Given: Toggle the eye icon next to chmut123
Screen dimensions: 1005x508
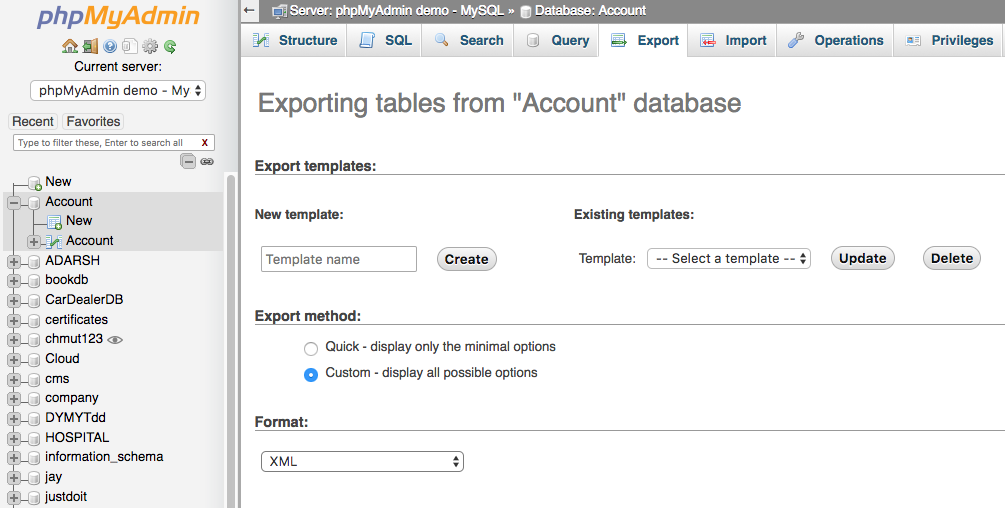Looking at the screenshot, I should click(115, 340).
